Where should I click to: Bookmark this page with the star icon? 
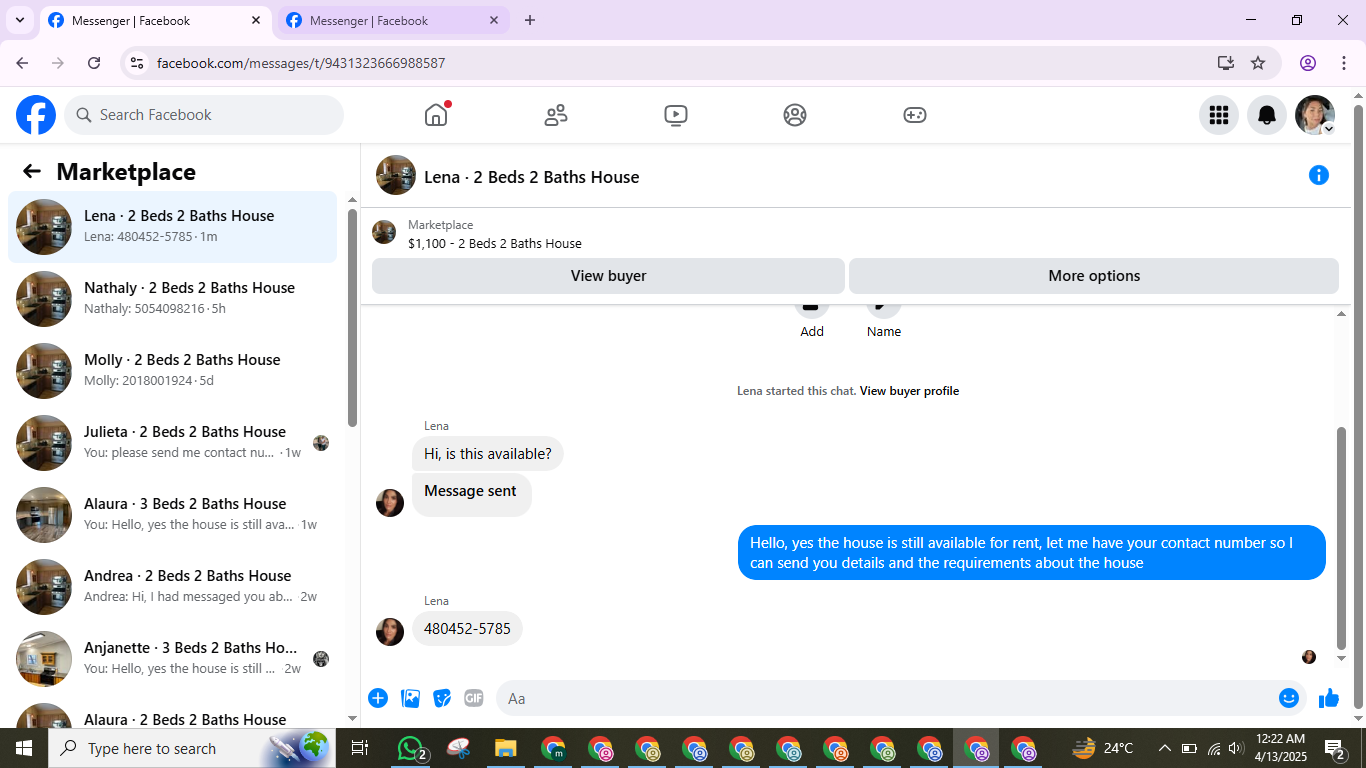click(1258, 63)
